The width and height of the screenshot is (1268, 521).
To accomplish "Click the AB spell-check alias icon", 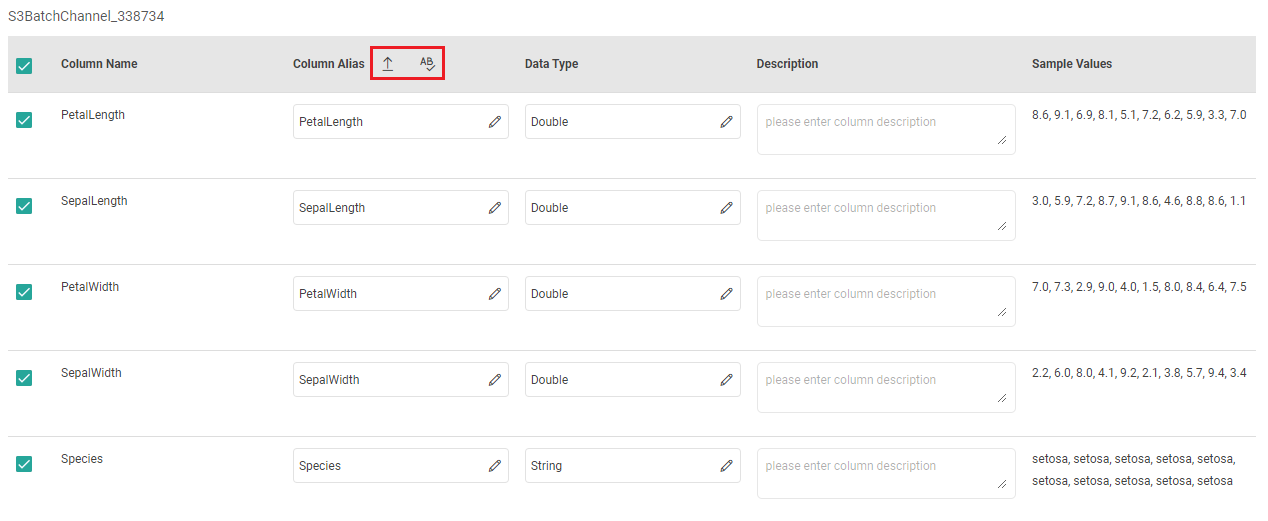I will click(x=427, y=64).
